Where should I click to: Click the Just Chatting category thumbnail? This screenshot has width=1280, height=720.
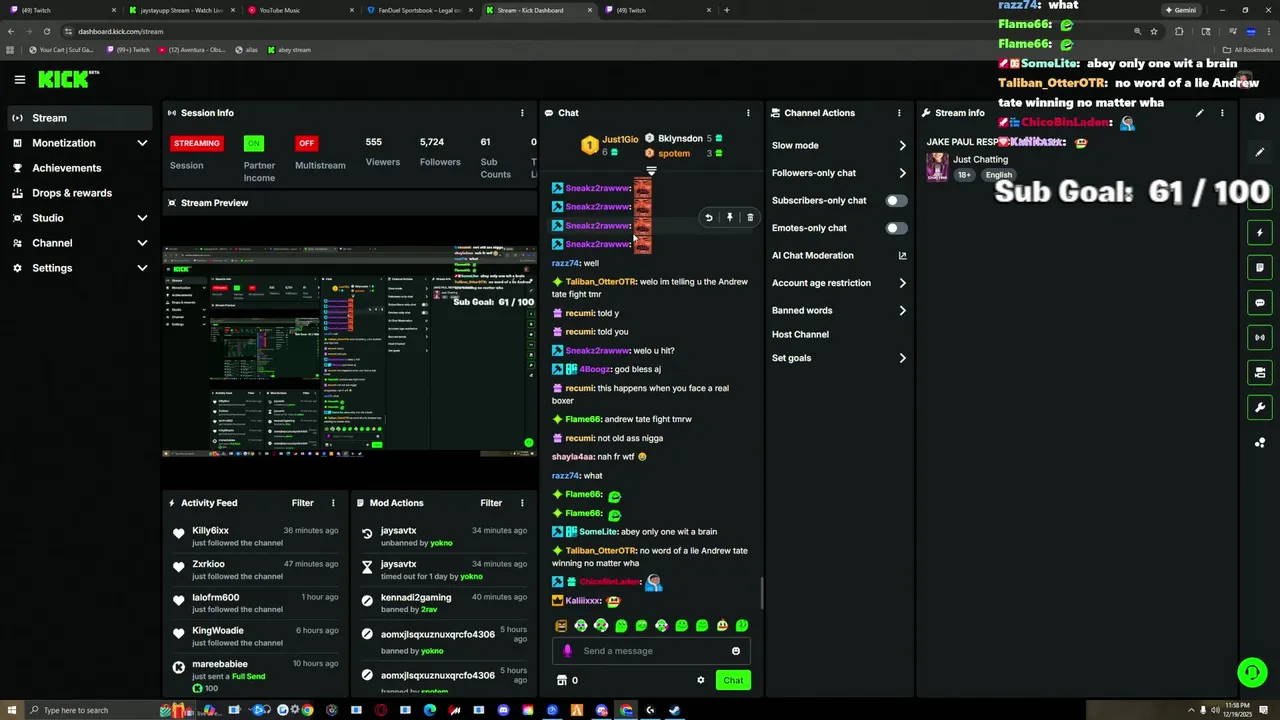pyautogui.click(x=937, y=166)
